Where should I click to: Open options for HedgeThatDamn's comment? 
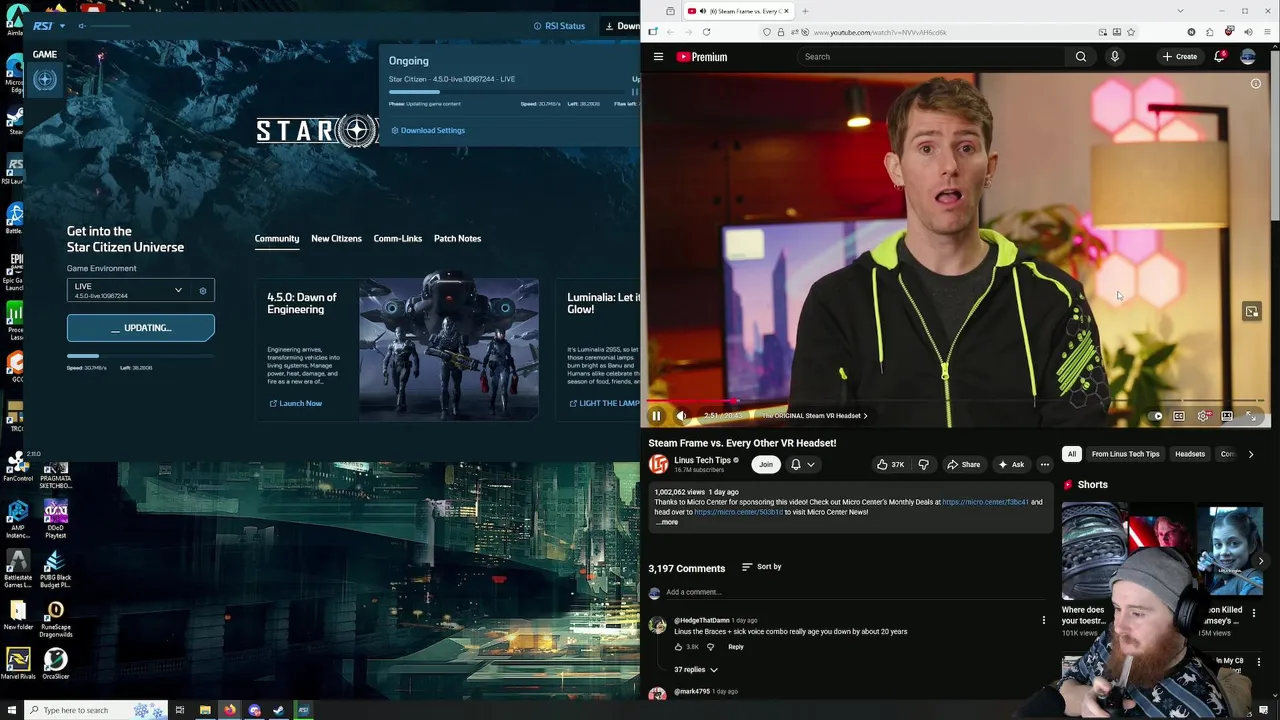pyautogui.click(x=1044, y=621)
